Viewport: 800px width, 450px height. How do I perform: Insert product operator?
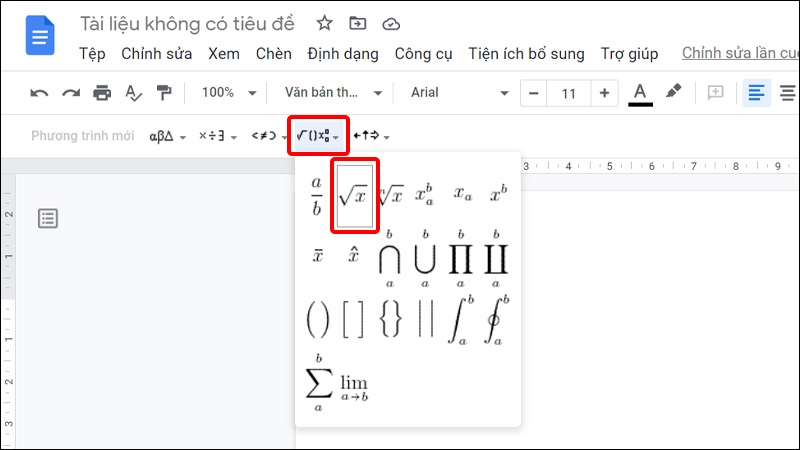(460, 259)
